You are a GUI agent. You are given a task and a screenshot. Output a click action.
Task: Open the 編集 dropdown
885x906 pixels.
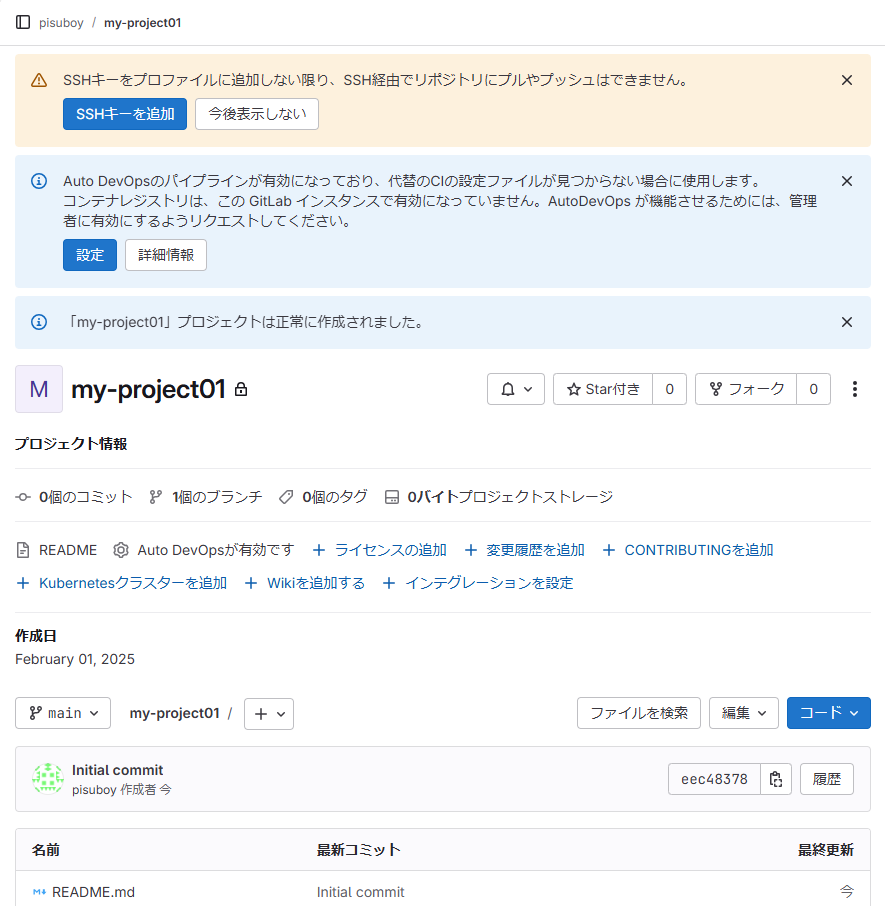click(744, 713)
